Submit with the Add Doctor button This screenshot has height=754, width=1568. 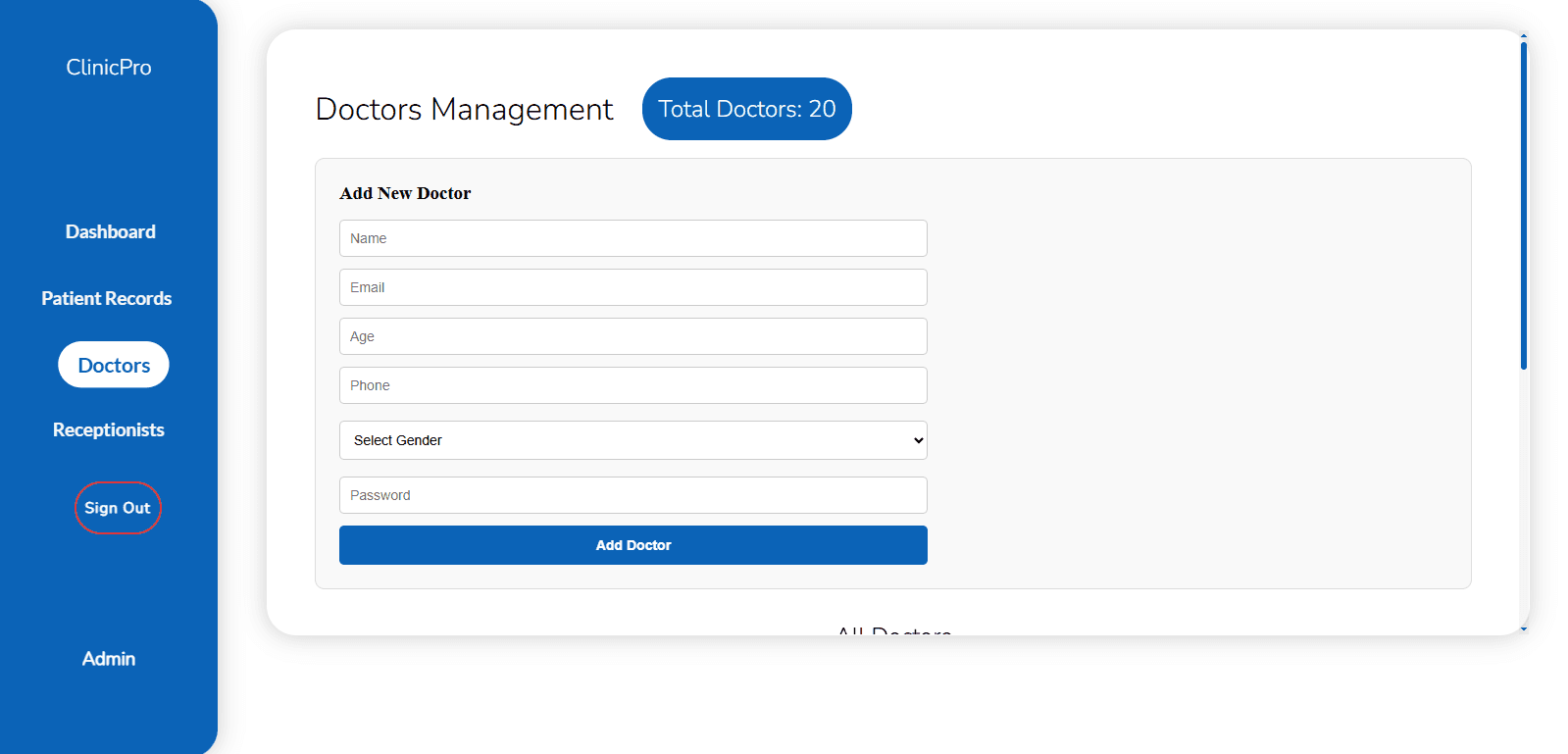pos(632,545)
